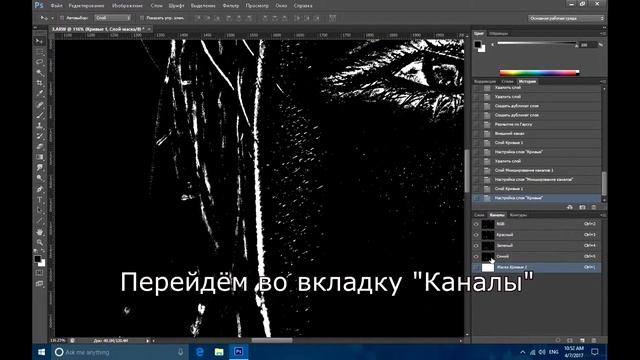Viewport: 640px width, 360px height.
Task: Toggle visibility of the Зеленый channel
Action: click(x=476, y=246)
